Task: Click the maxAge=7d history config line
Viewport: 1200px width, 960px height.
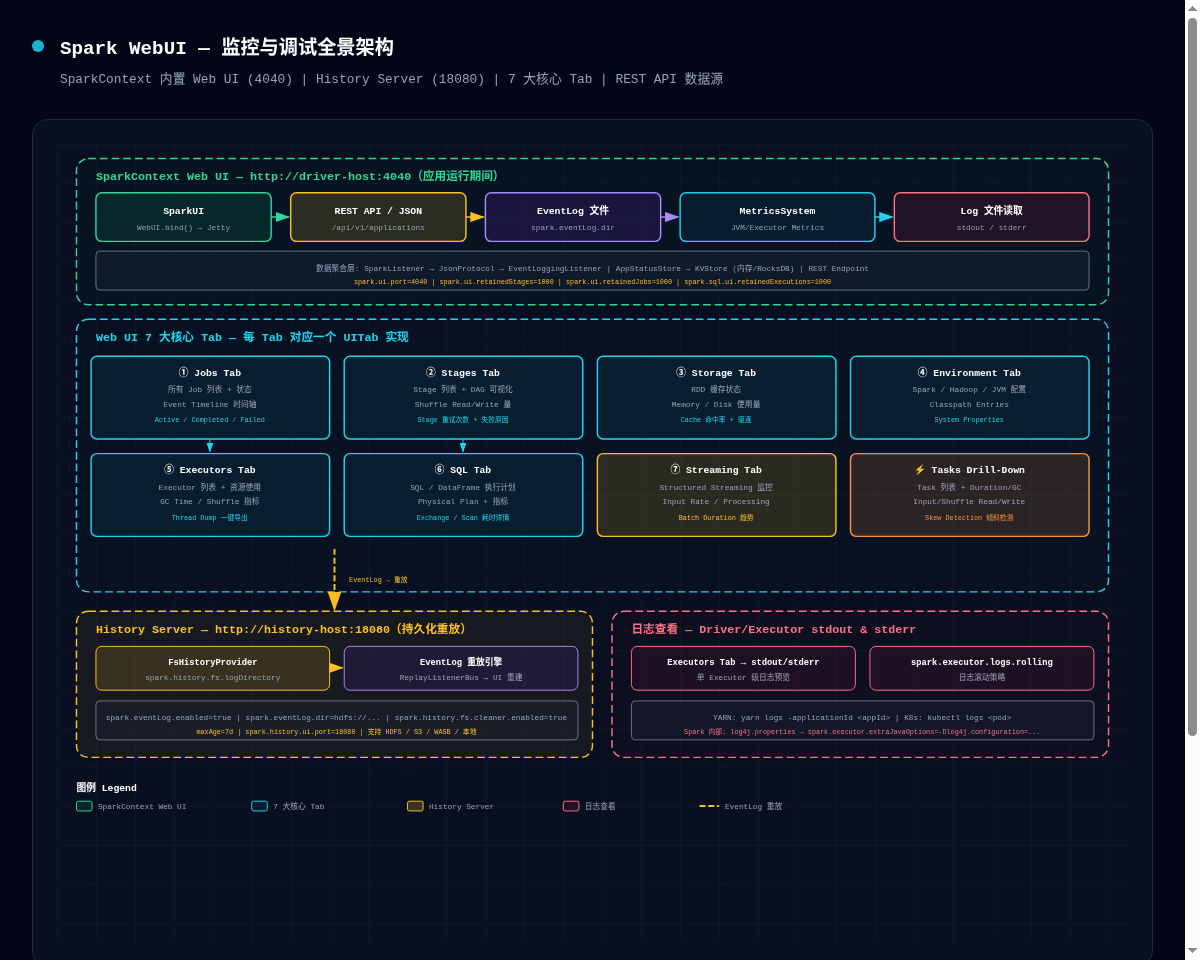Action: (x=337, y=732)
